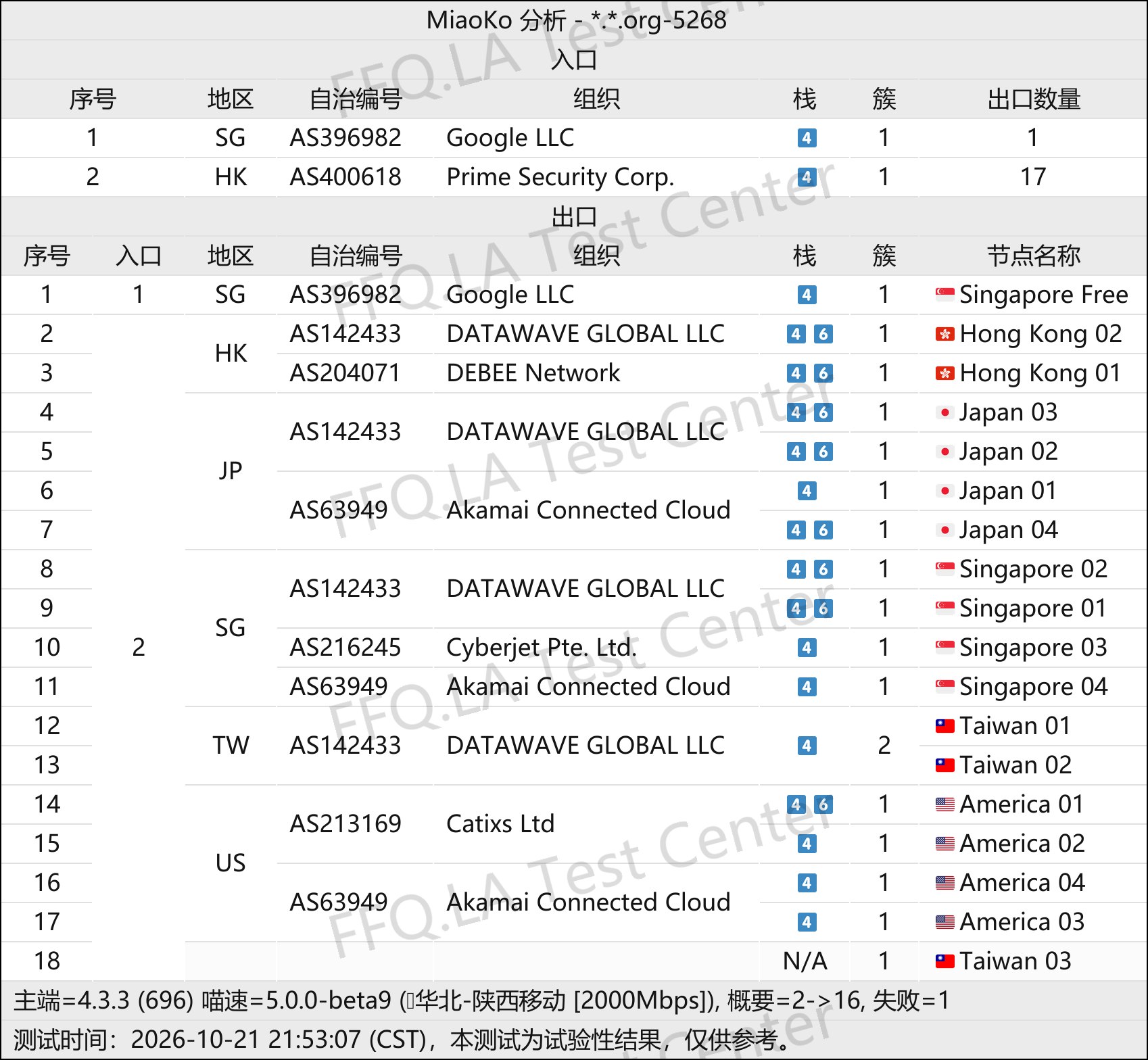Click the 出口 section header

pyautogui.click(x=574, y=216)
